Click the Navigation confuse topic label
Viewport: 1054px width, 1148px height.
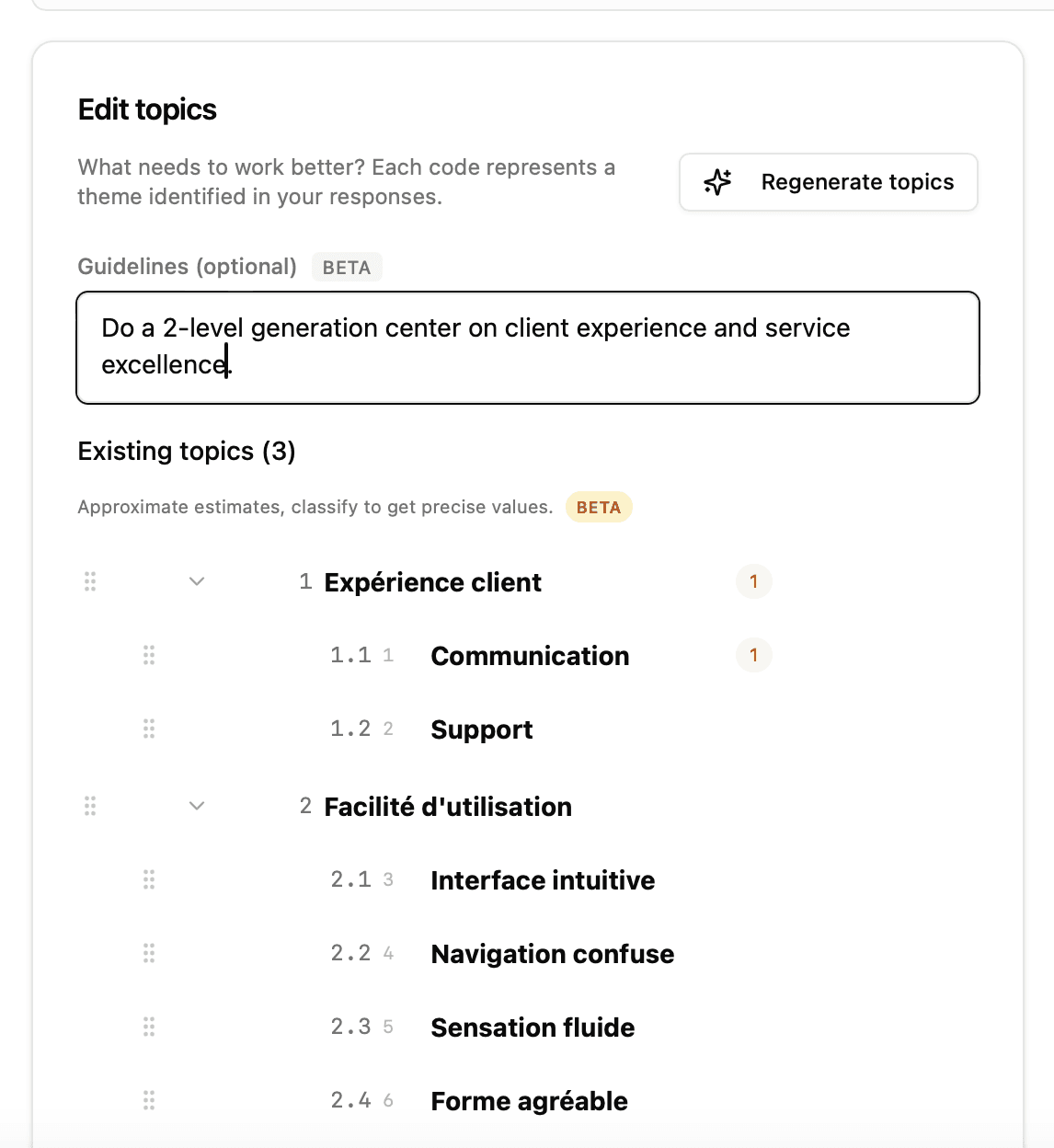click(x=553, y=954)
